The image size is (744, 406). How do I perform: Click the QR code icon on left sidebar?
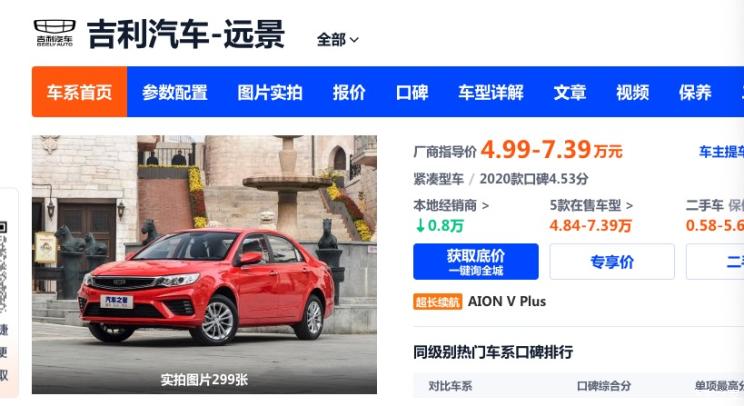(3, 227)
